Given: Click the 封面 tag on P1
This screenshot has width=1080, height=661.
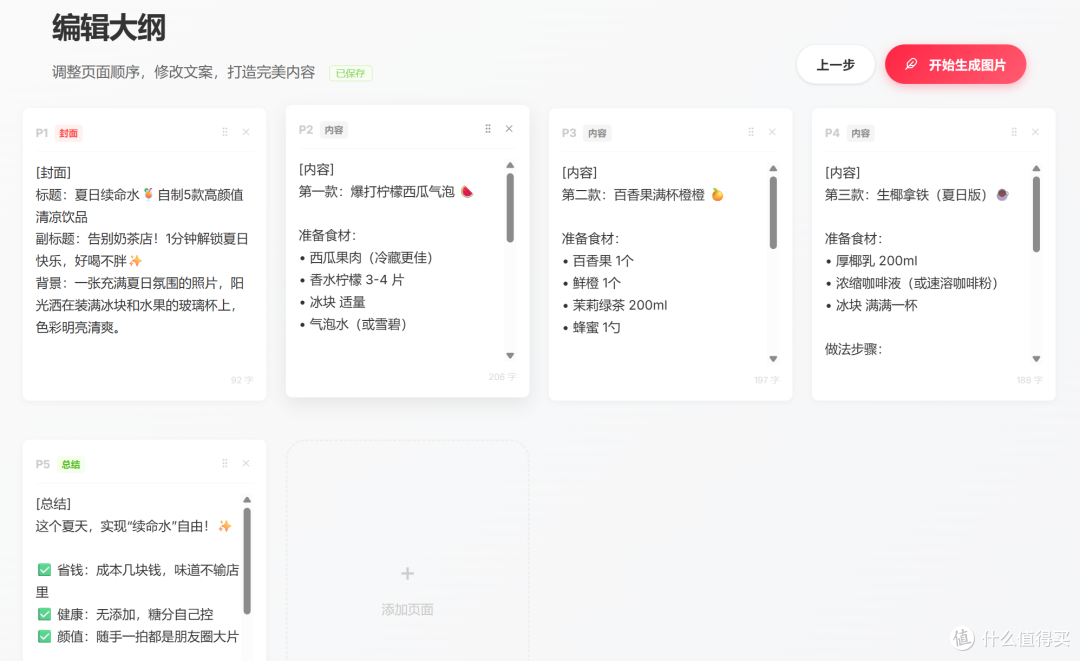Looking at the screenshot, I should click(x=68, y=133).
